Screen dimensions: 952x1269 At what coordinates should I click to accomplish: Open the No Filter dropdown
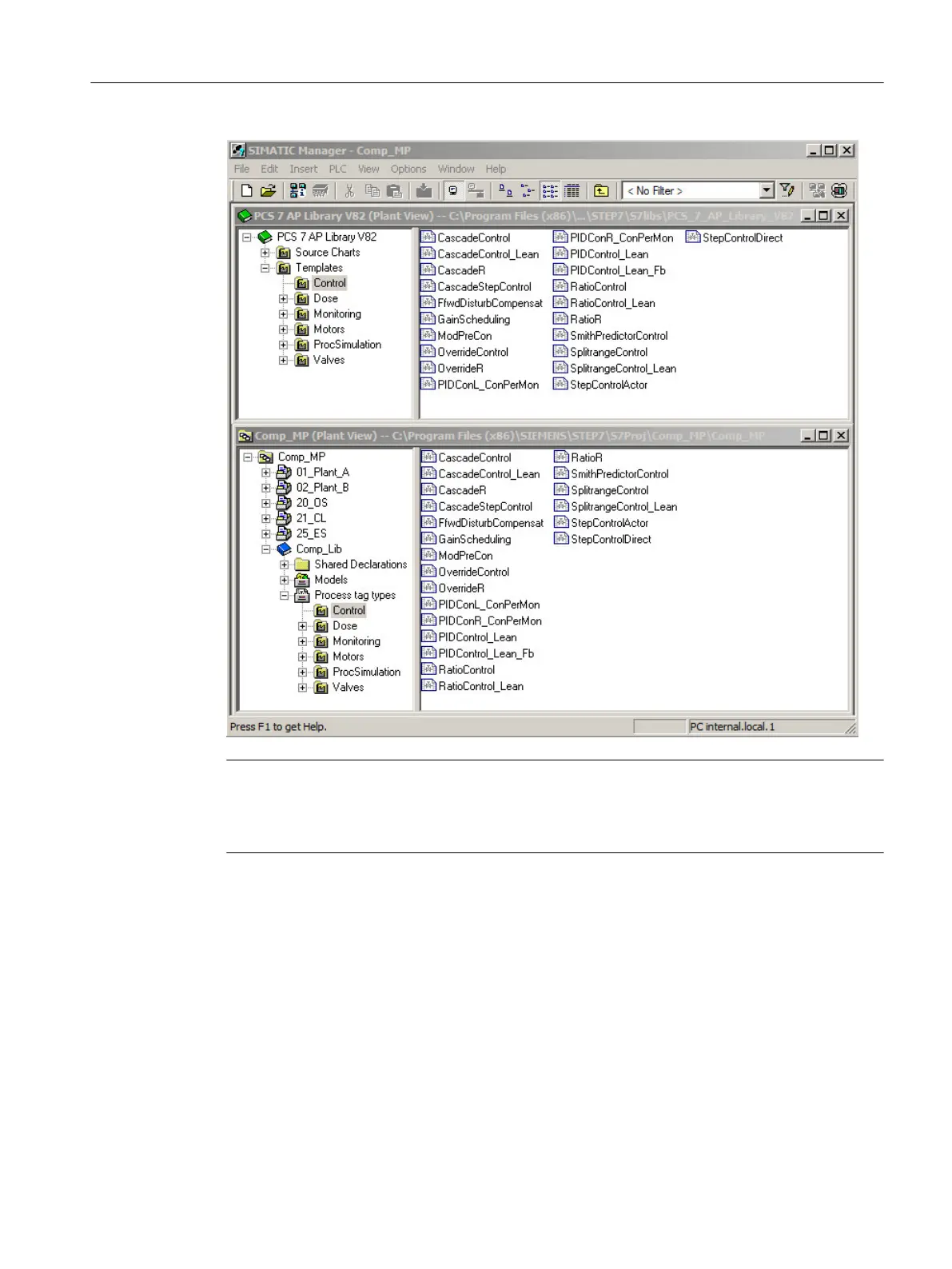click(767, 190)
